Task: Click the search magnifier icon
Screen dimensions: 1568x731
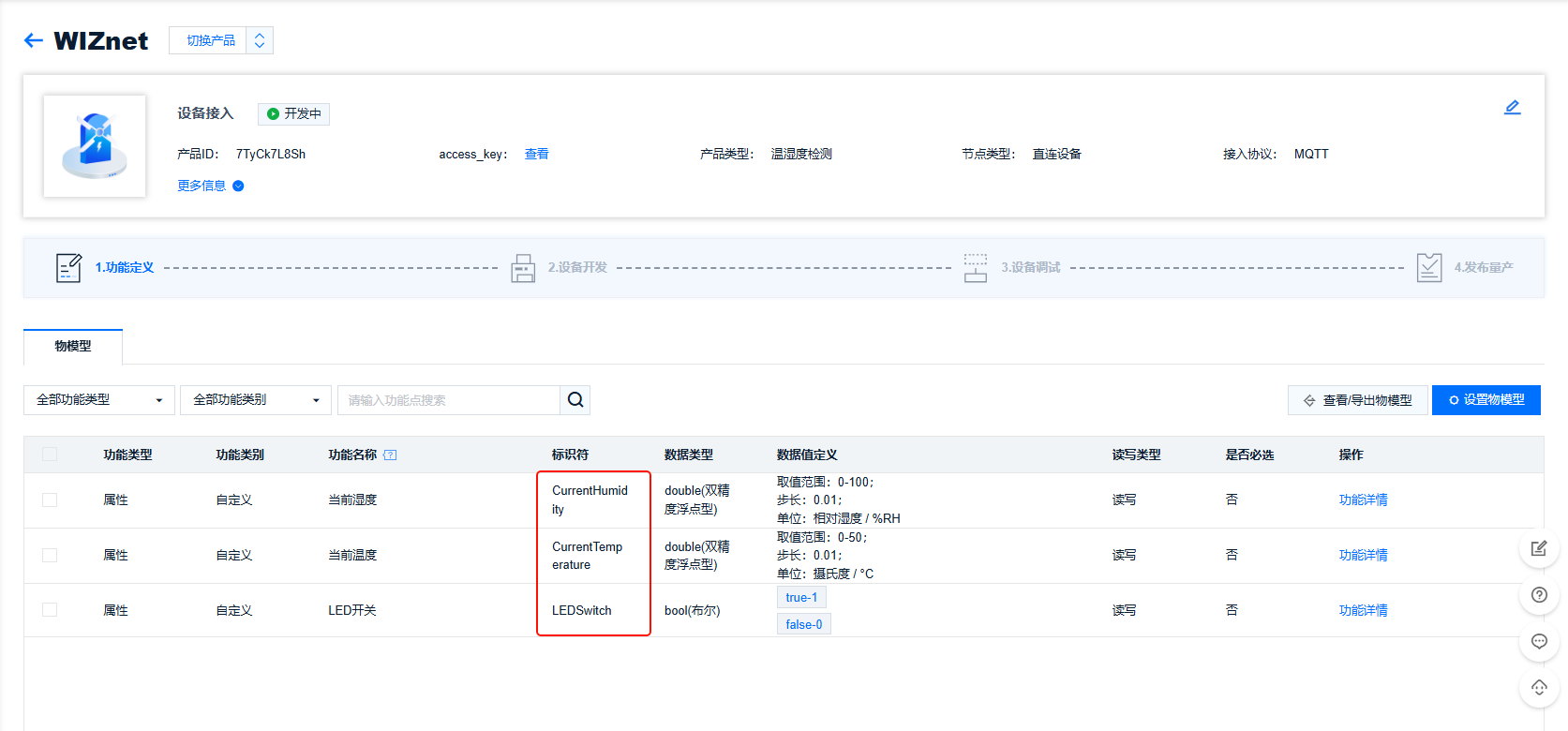Action: [575, 400]
